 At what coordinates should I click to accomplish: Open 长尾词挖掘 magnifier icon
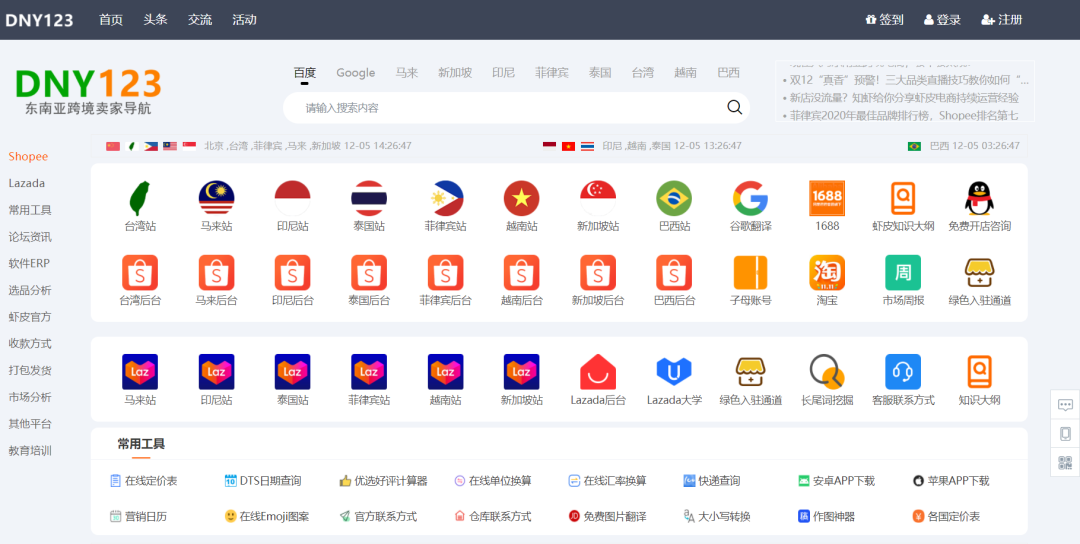click(x=827, y=372)
